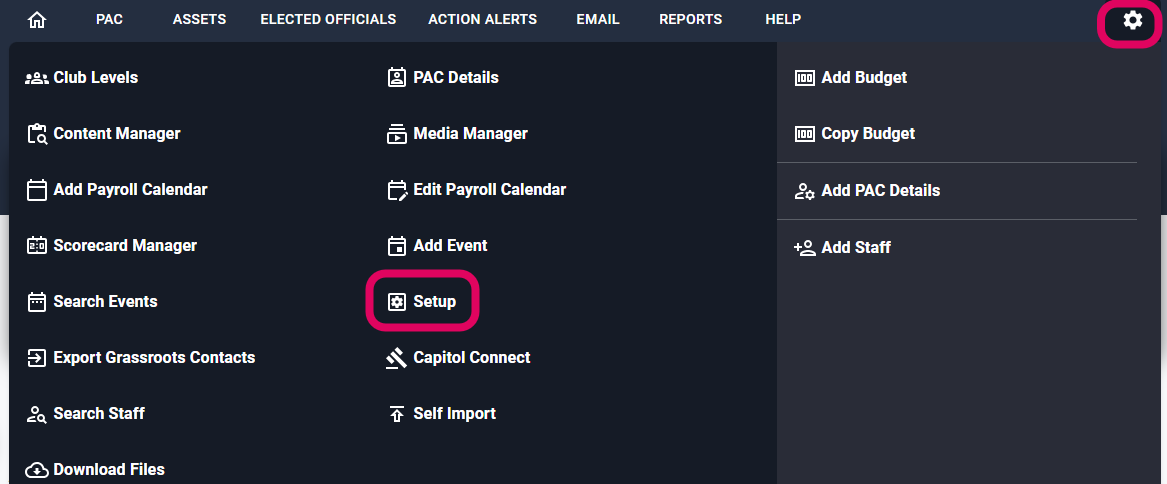1167x484 pixels.
Task: Open the Reports menu
Action: [690, 20]
